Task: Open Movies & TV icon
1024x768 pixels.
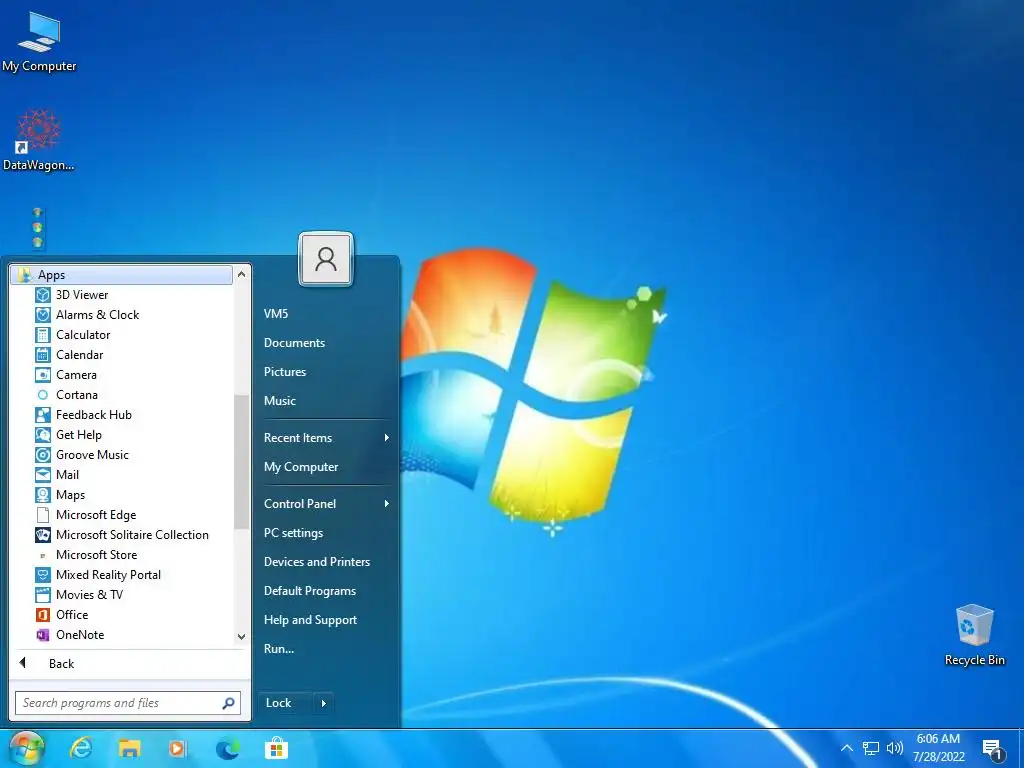Action: coord(42,595)
